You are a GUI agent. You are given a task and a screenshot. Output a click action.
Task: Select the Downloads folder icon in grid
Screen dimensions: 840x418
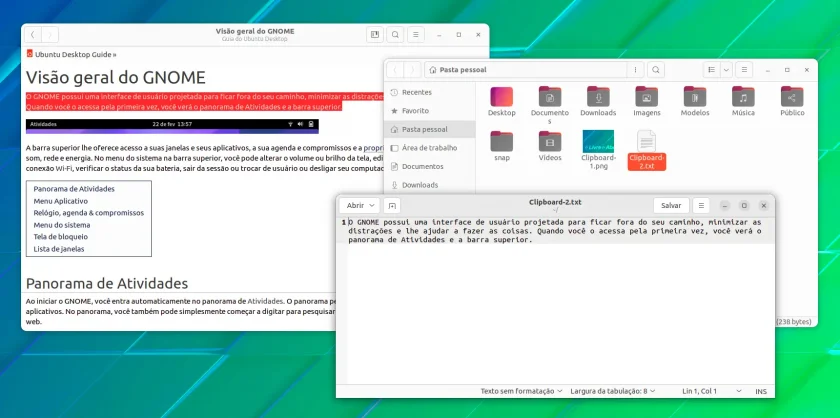[x=598, y=96]
